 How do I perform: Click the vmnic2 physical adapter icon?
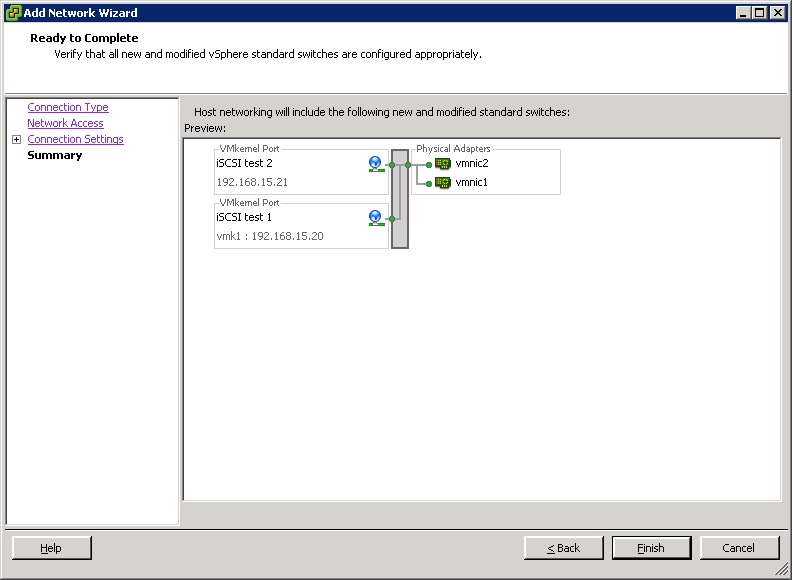[x=443, y=164]
